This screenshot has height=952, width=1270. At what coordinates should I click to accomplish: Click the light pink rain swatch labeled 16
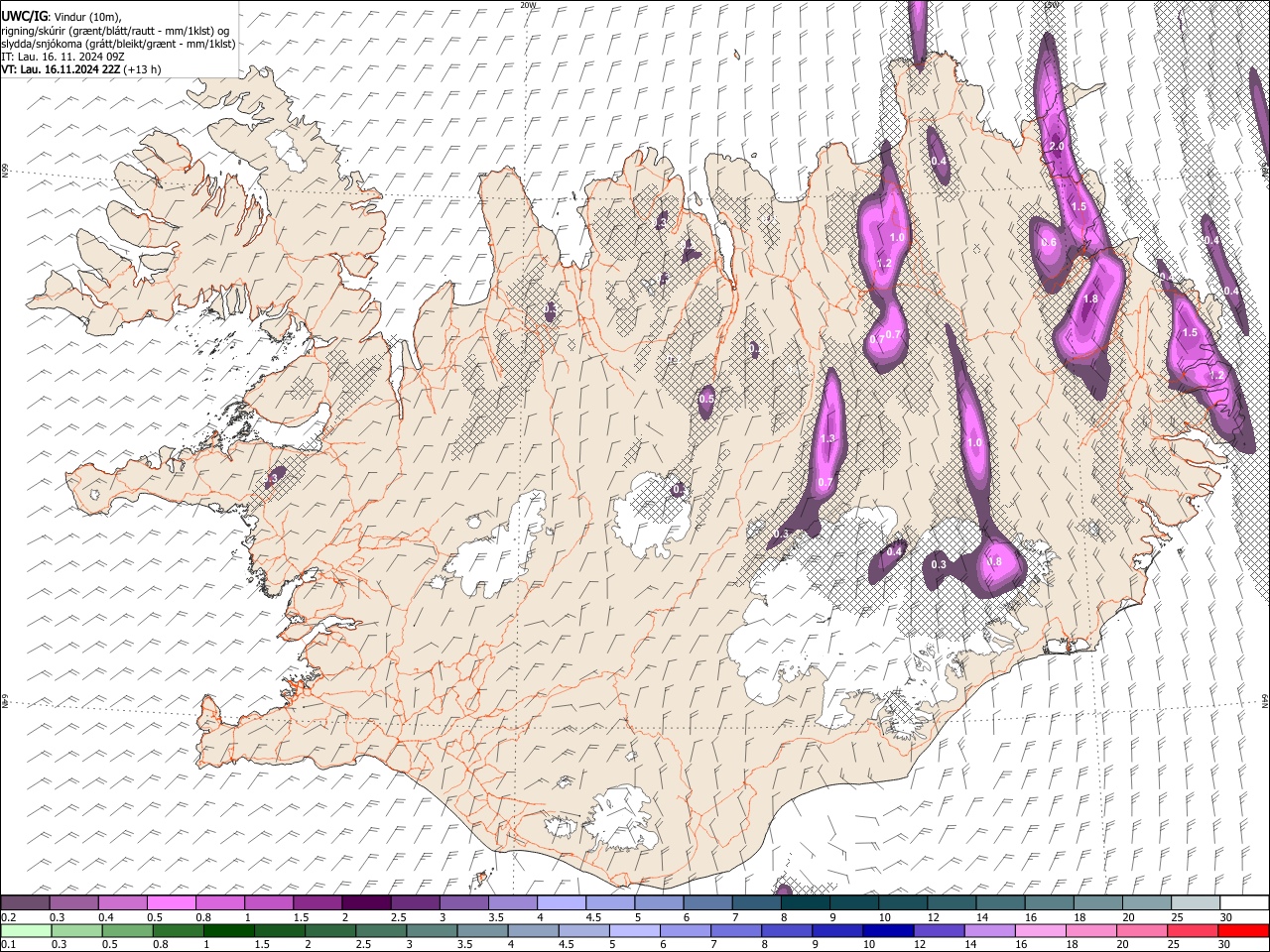tap(1041, 930)
